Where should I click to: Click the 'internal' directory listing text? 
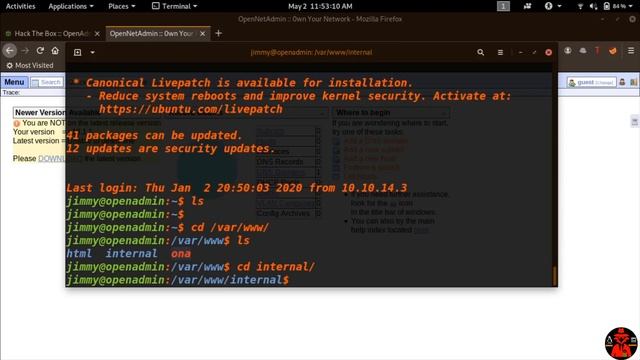tap(131, 253)
